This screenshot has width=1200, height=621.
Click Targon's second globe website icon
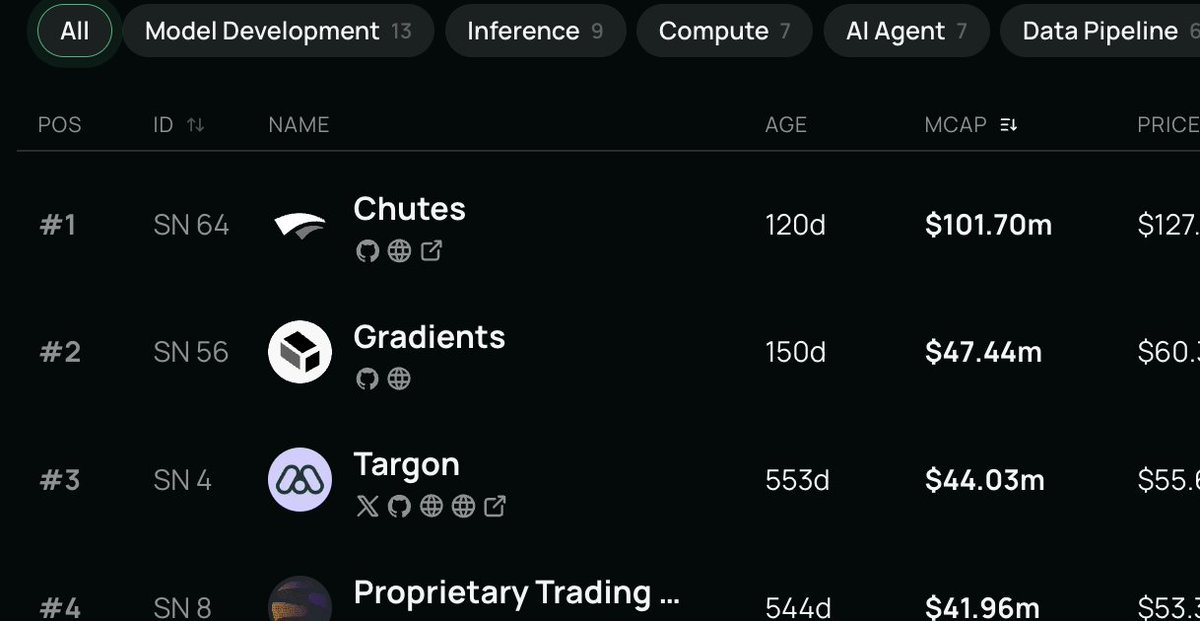462,506
